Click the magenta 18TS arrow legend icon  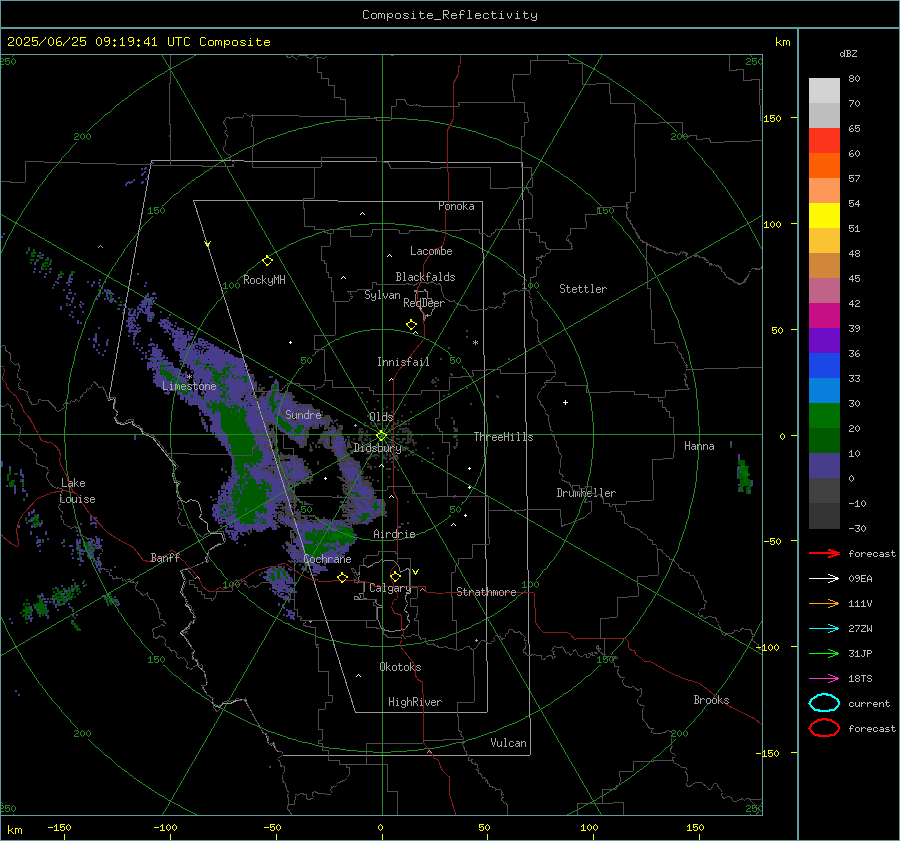(824, 678)
